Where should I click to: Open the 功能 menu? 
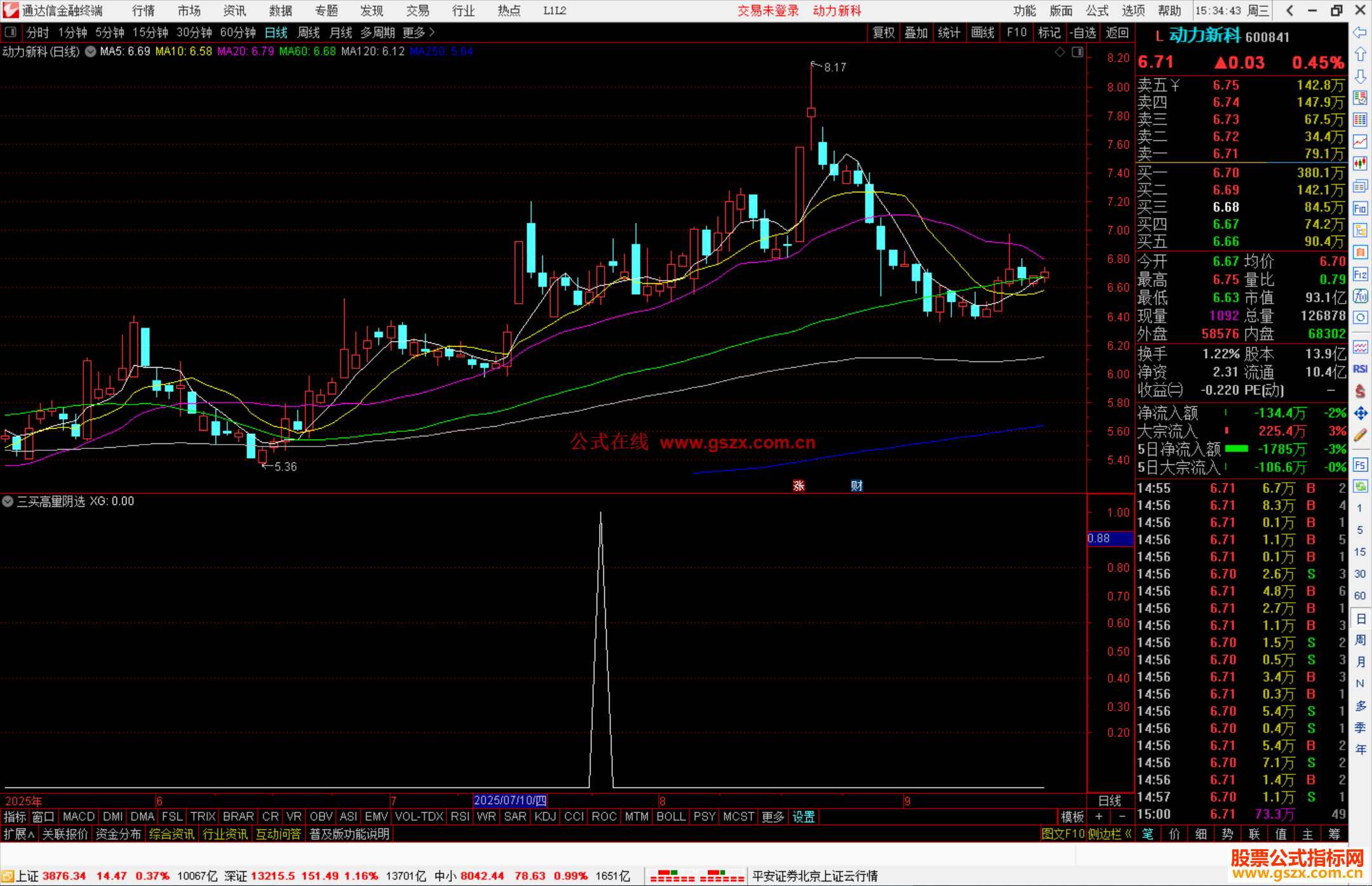pyautogui.click(x=1025, y=11)
